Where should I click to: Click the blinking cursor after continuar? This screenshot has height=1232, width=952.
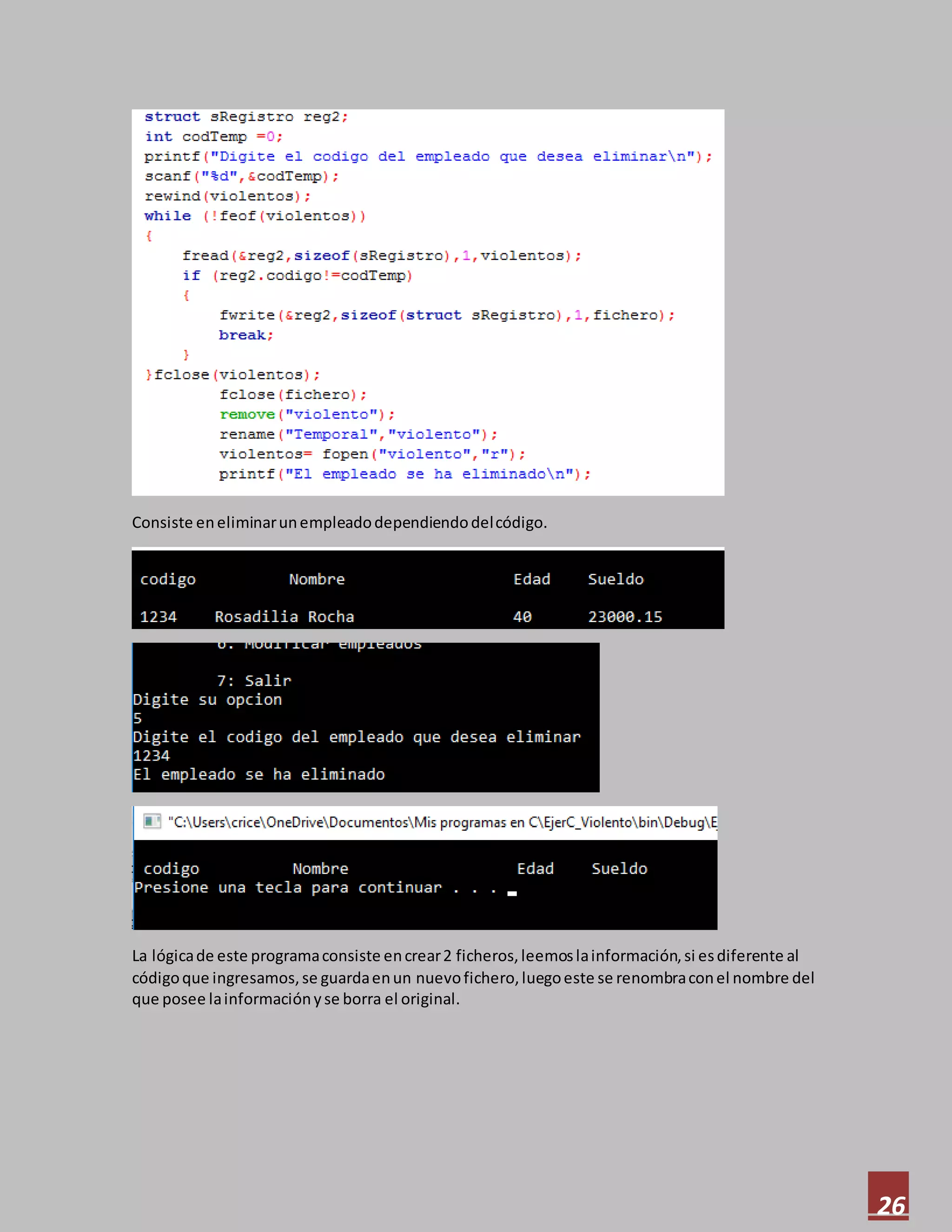(x=511, y=893)
